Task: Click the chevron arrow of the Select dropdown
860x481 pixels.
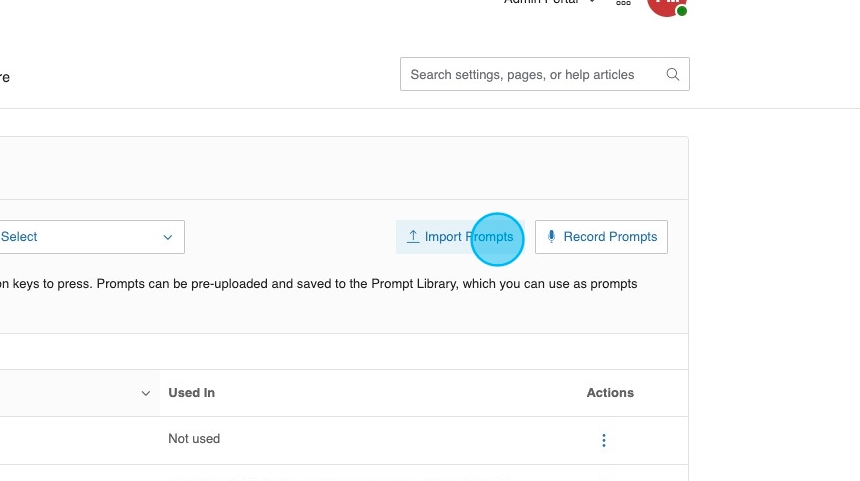Action: pyautogui.click(x=168, y=237)
